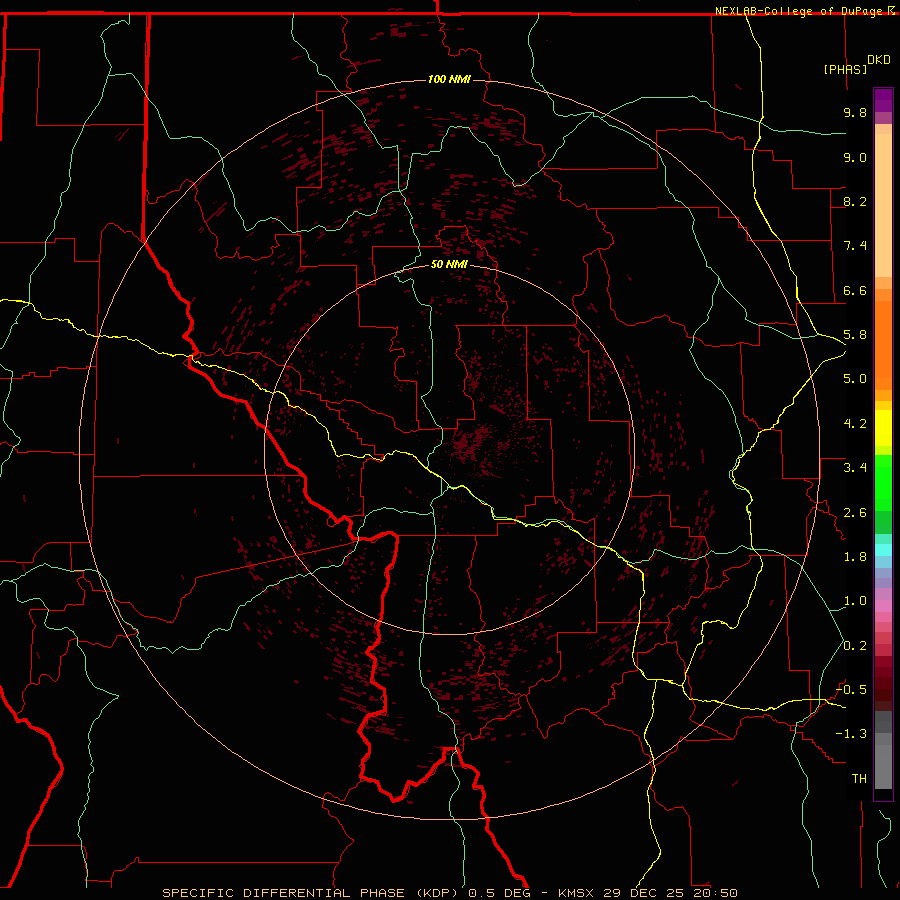Screen dimensions: 900x900
Task: Click the 0.5 DEG elevation text
Action: (x=498, y=893)
